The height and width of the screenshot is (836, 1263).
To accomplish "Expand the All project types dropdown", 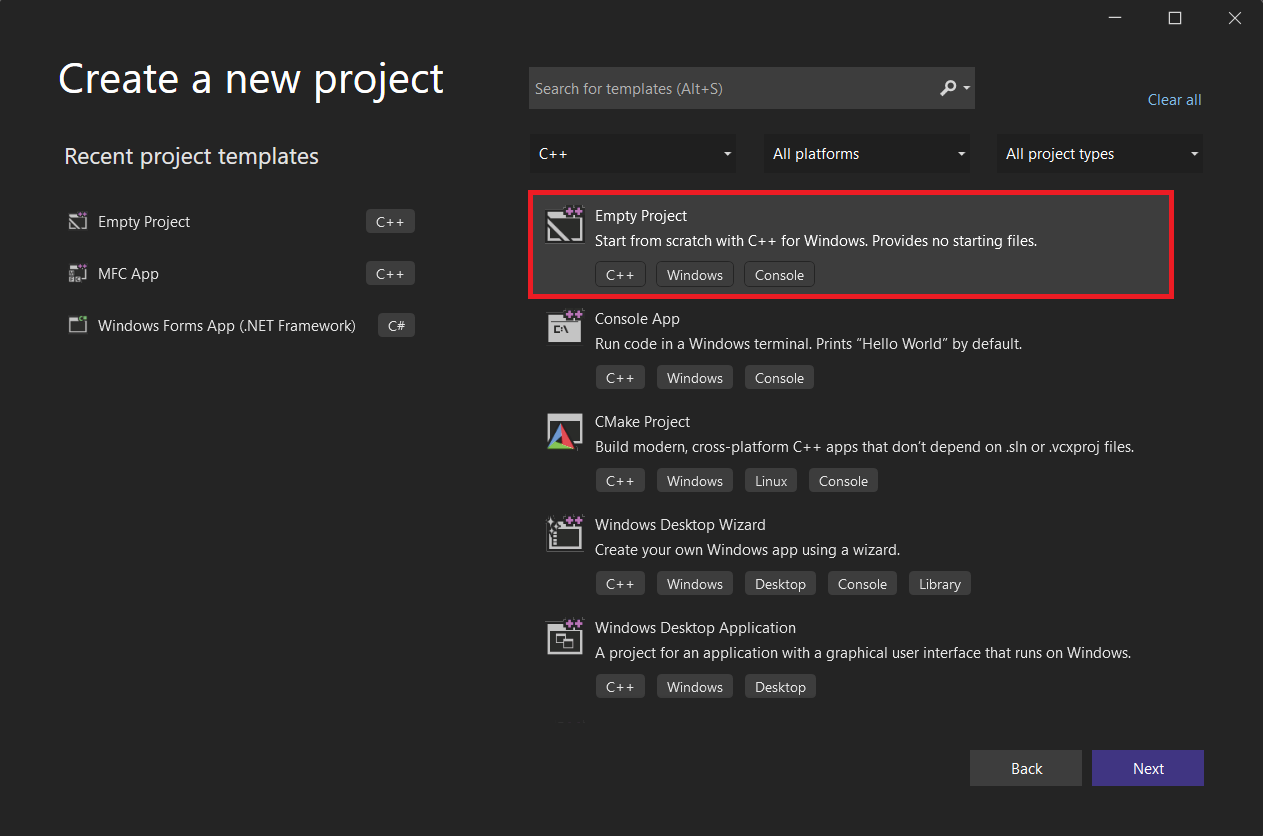I will [1100, 154].
